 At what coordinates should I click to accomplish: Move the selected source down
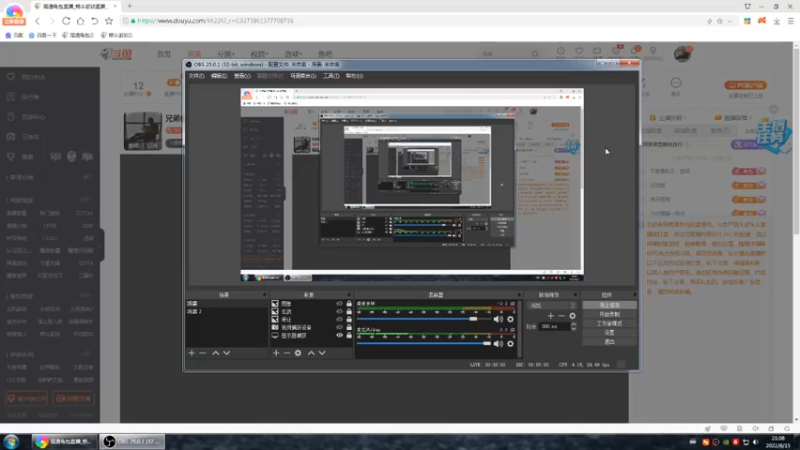tap(322, 353)
